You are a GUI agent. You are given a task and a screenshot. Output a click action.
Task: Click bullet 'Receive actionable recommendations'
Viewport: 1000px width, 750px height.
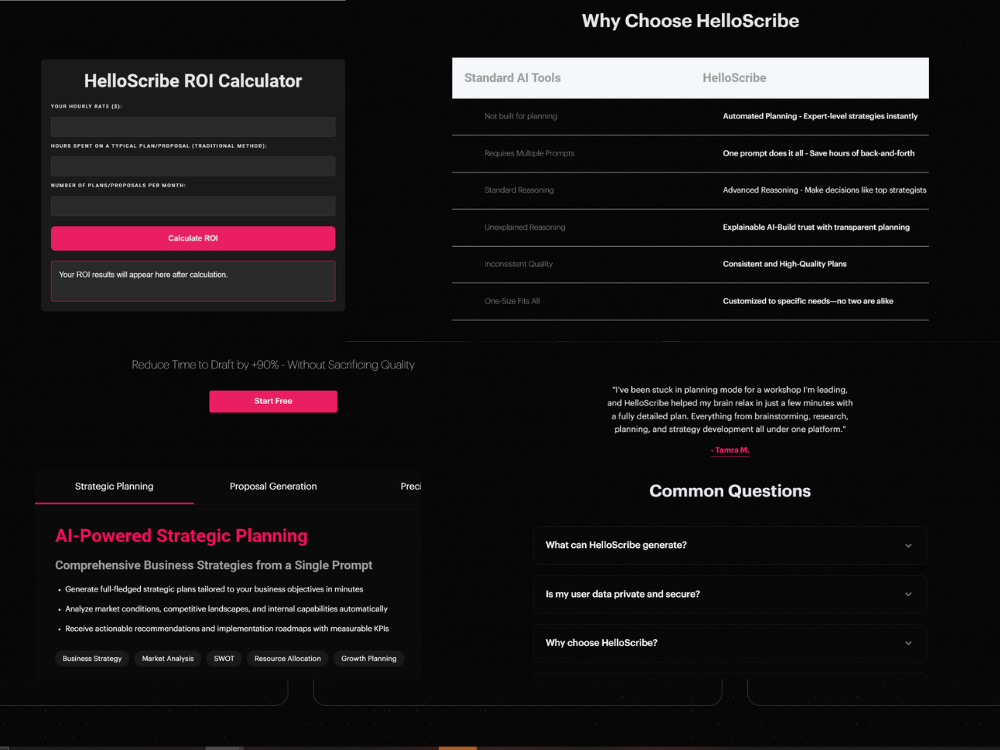point(227,629)
